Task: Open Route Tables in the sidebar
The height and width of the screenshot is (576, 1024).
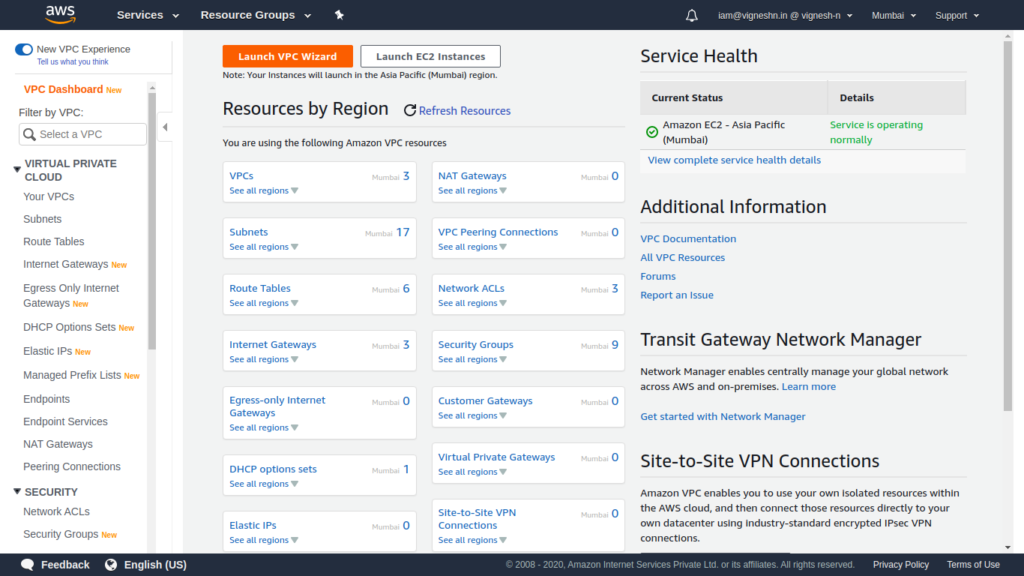Action: (x=54, y=242)
